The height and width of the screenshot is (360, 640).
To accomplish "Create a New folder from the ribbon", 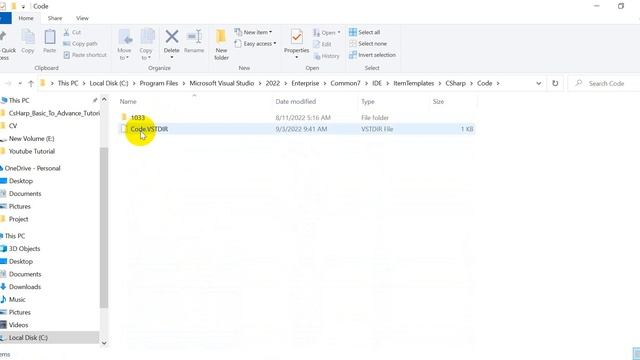I will click(221, 45).
